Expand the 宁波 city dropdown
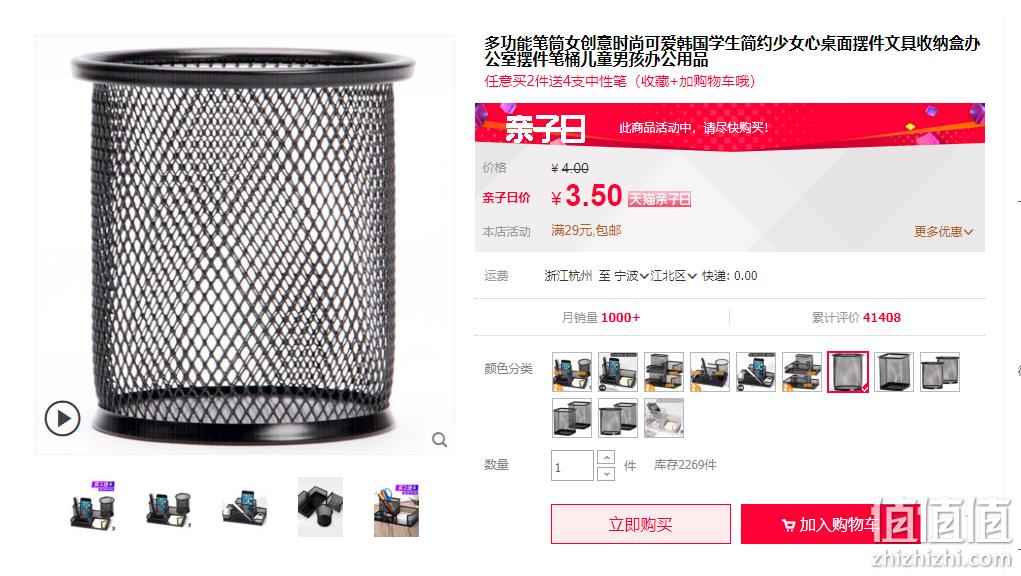1021x576 pixels. (631, 276)
